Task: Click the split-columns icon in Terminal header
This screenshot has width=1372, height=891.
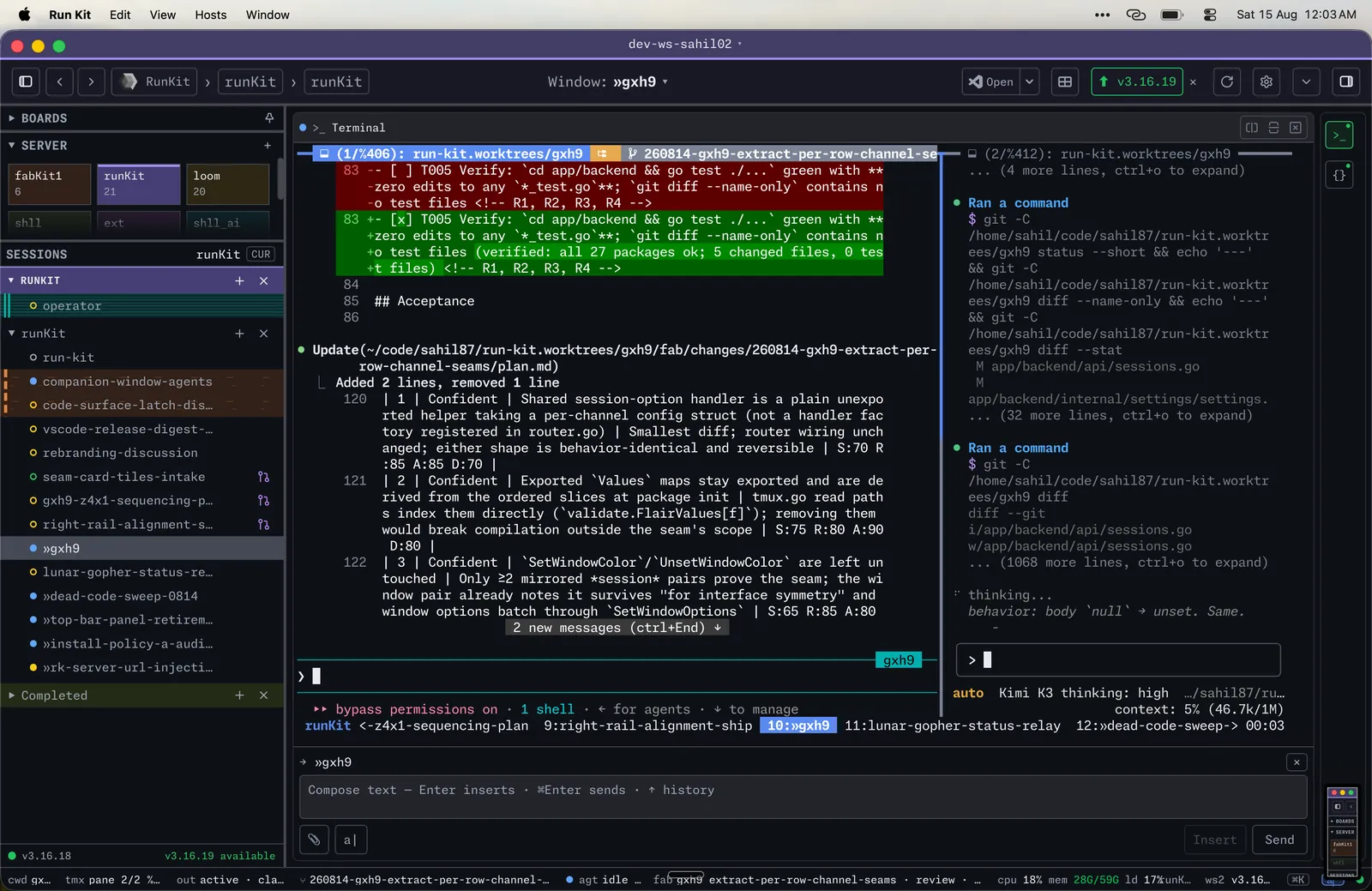Action: pos(1252,128)
